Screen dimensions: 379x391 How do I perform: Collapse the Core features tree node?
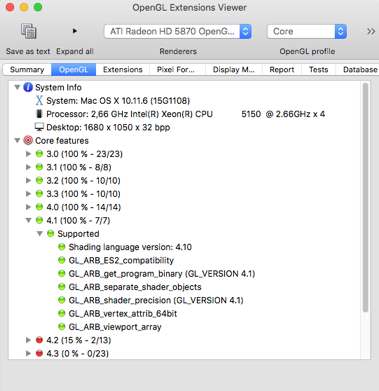point(17,141)
